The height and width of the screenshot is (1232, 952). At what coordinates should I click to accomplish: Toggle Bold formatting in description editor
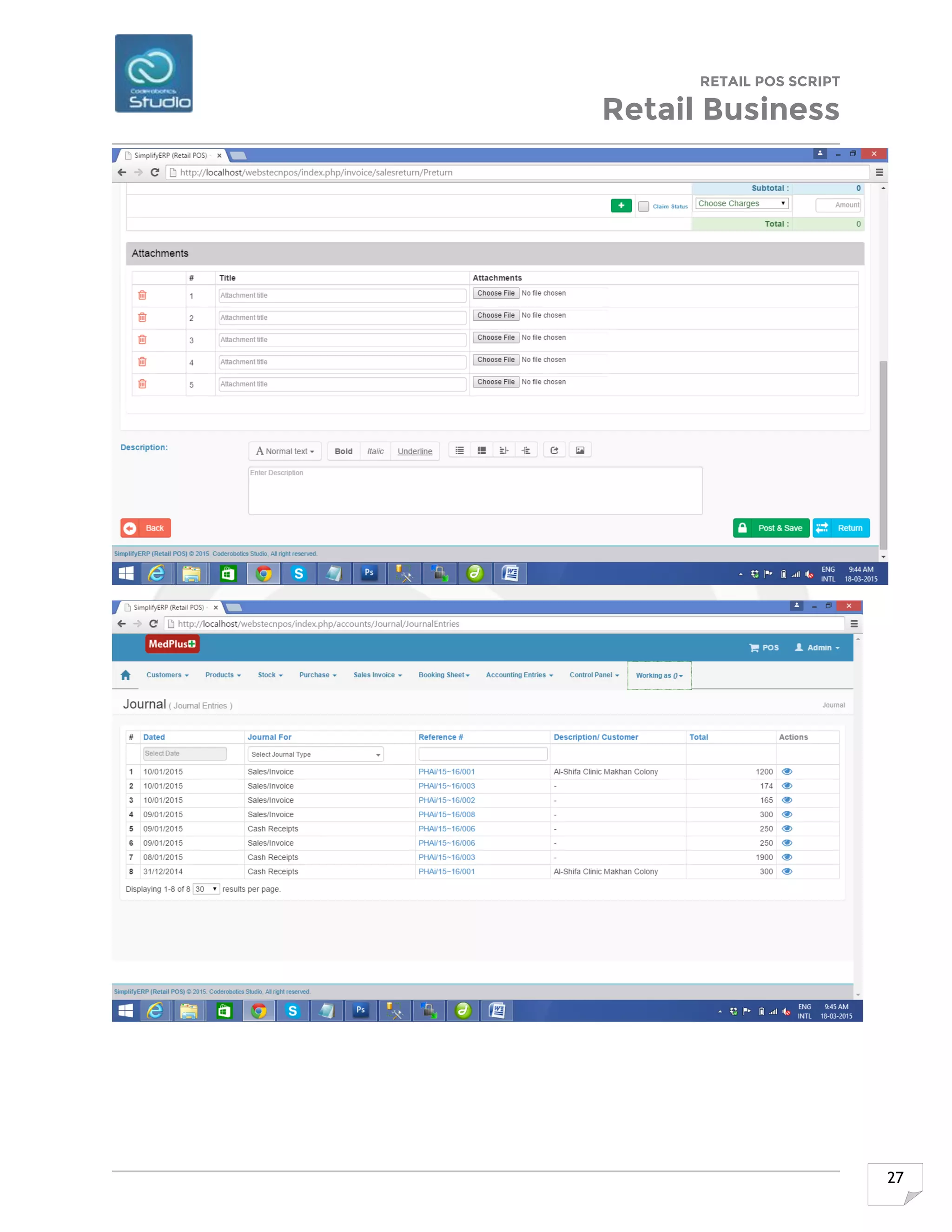[344, 450]
